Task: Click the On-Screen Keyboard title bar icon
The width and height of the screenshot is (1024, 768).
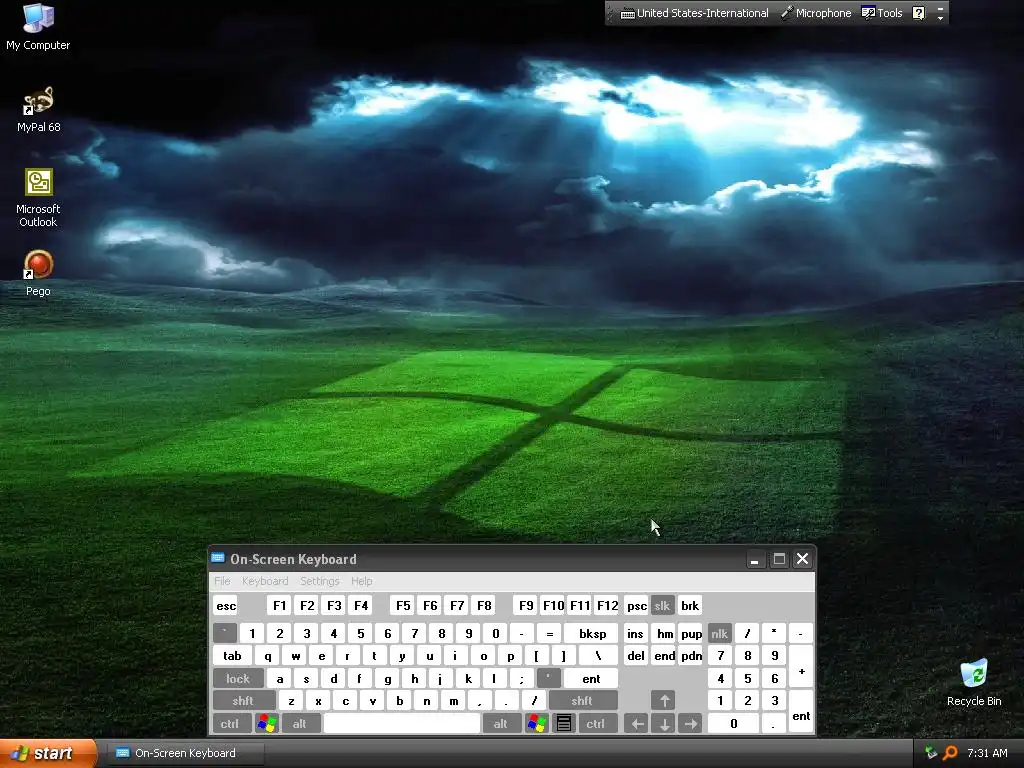Action: click(x=218, y=558)
